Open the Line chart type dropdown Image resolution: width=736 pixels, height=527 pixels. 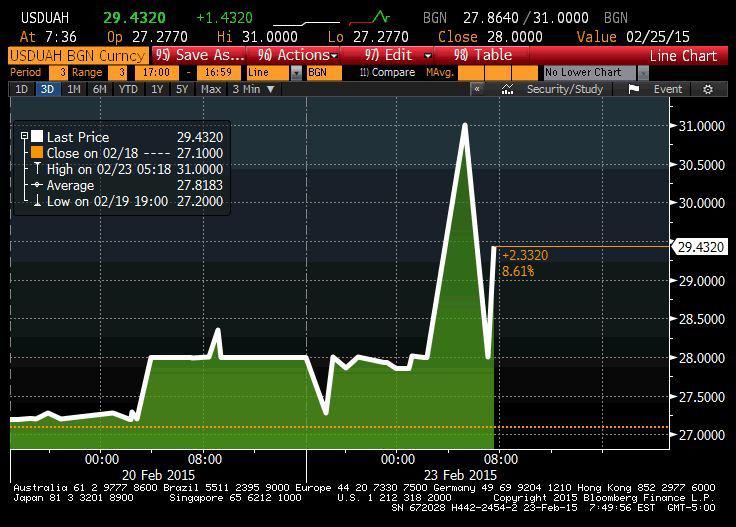pos(296,73)
